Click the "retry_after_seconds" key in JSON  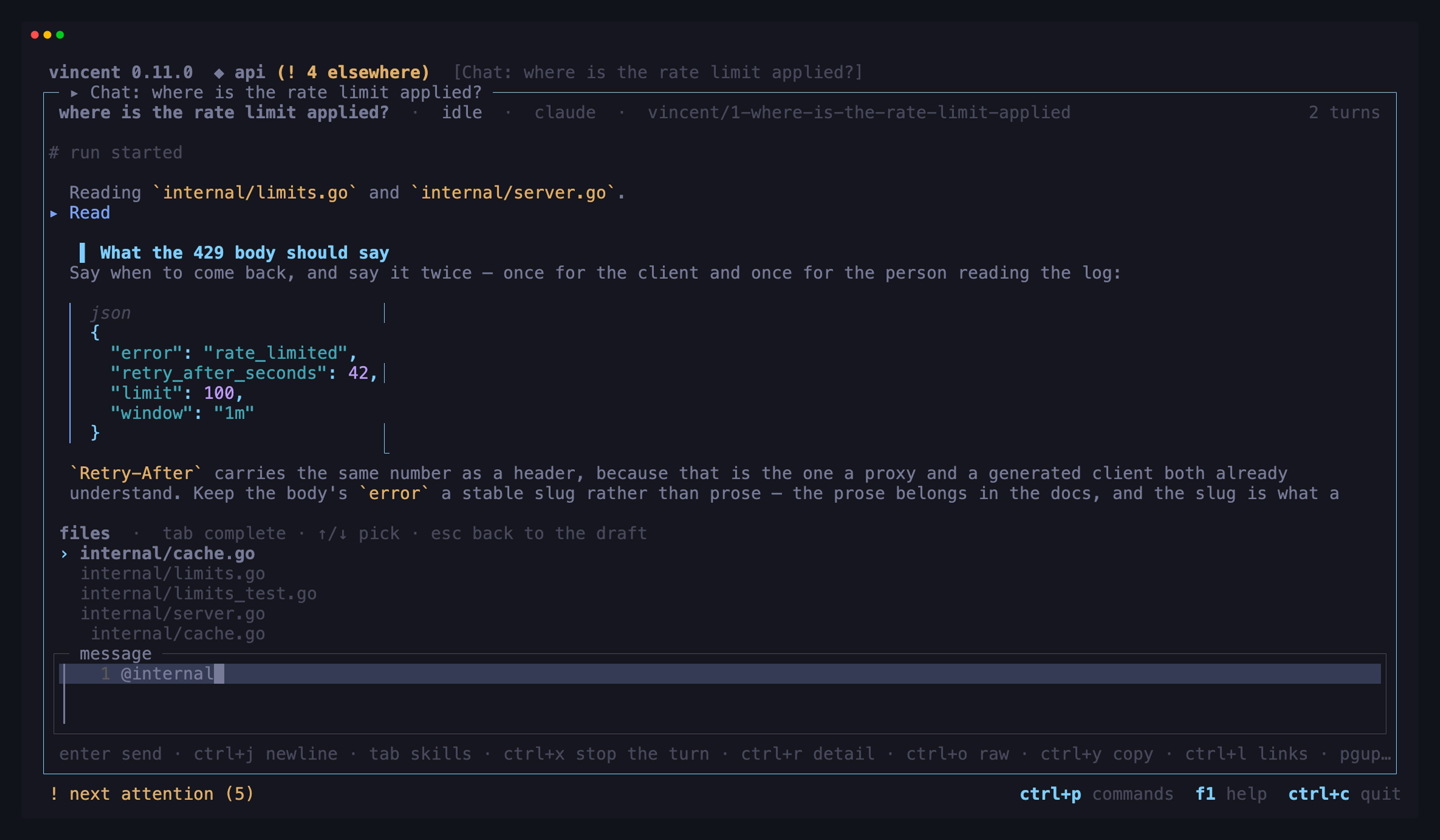[x=218, y=373]
